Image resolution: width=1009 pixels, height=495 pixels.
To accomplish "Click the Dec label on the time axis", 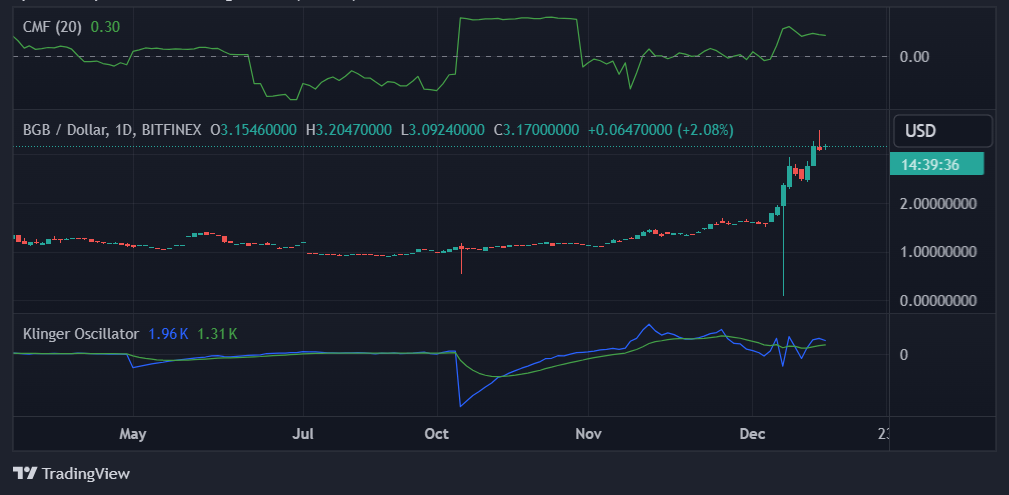I will click(x=752, y=434).
